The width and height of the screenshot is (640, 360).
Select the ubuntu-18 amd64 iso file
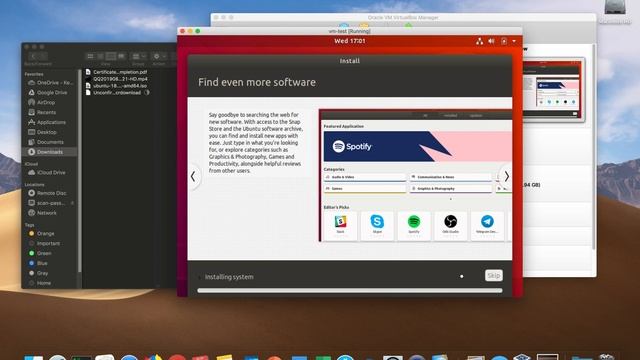116,86
